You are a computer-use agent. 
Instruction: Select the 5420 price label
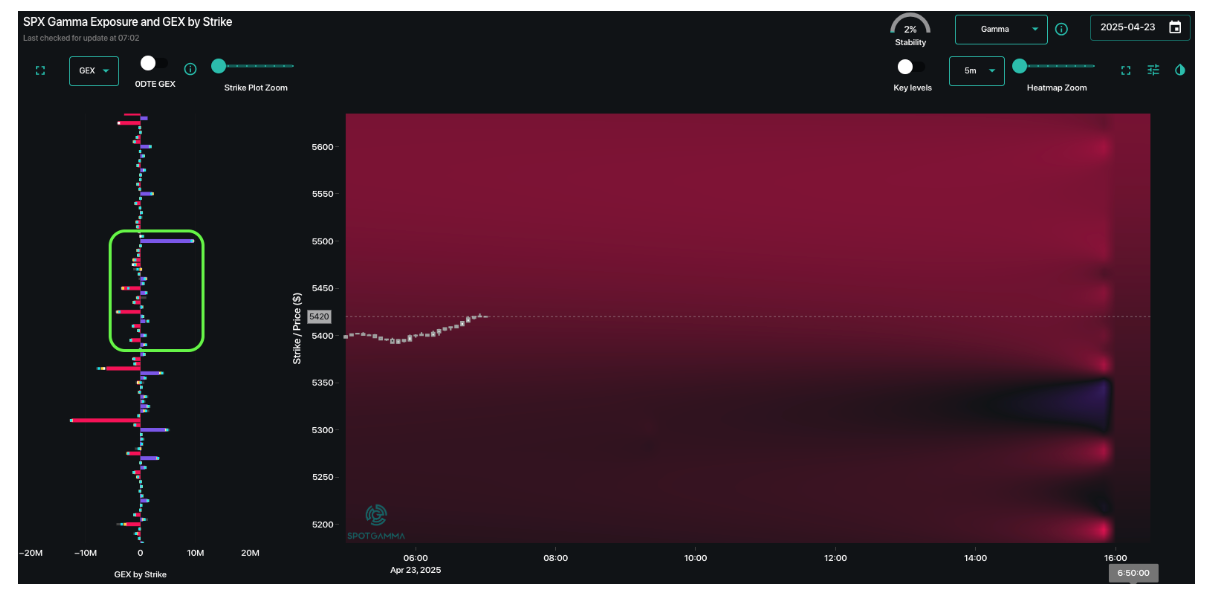click(319, 316)
